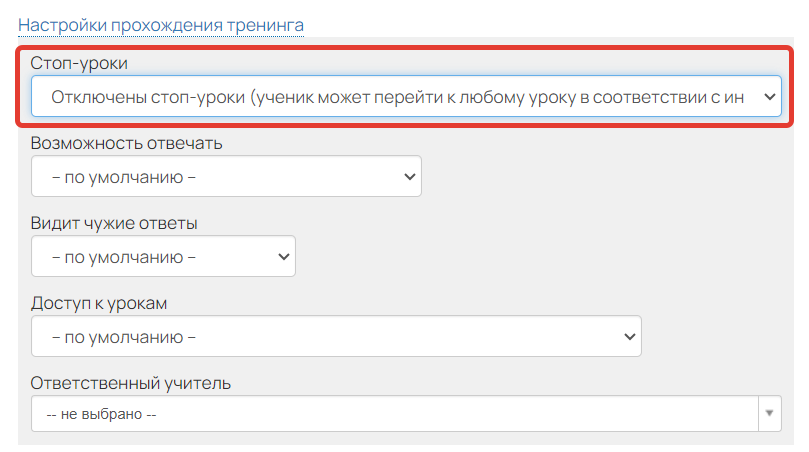
Task: Click the Возможность отвечать label
Action: tap(126, 143)
